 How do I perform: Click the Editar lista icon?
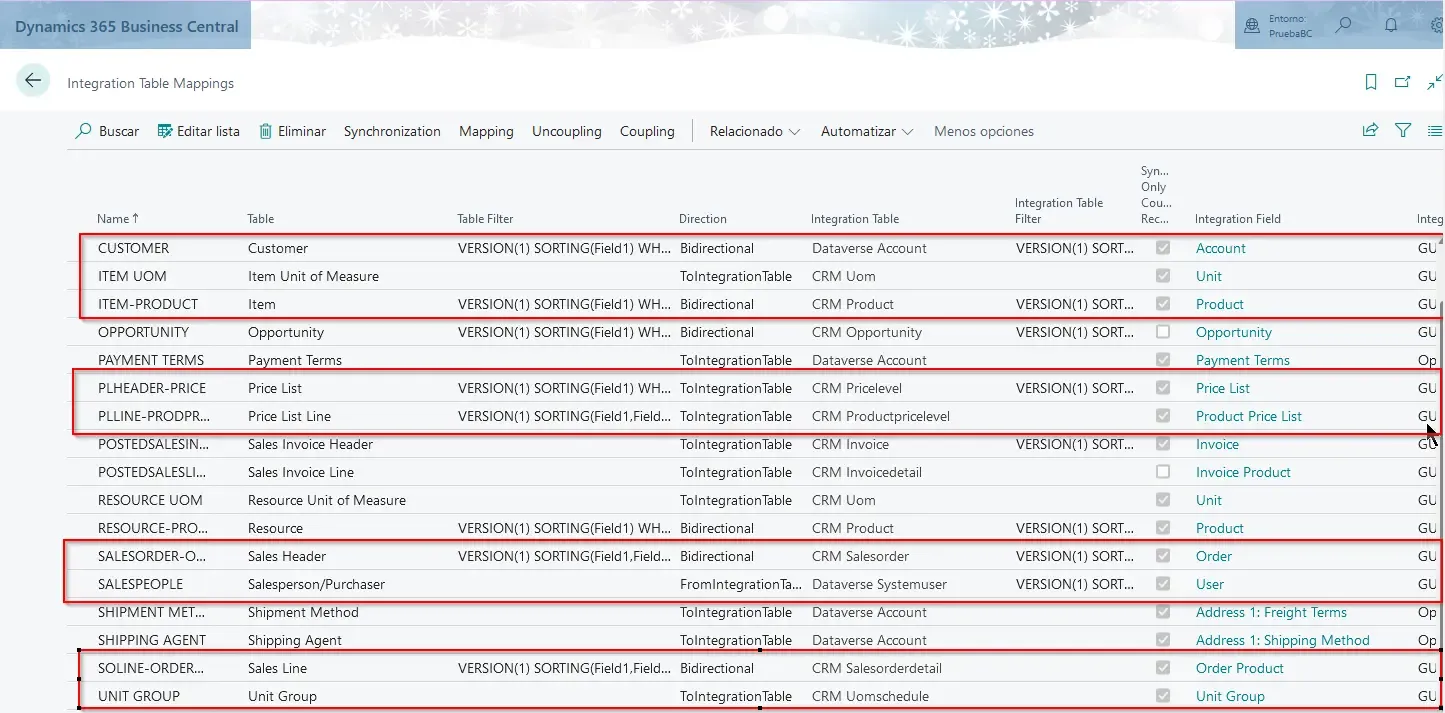pos(165,131)
